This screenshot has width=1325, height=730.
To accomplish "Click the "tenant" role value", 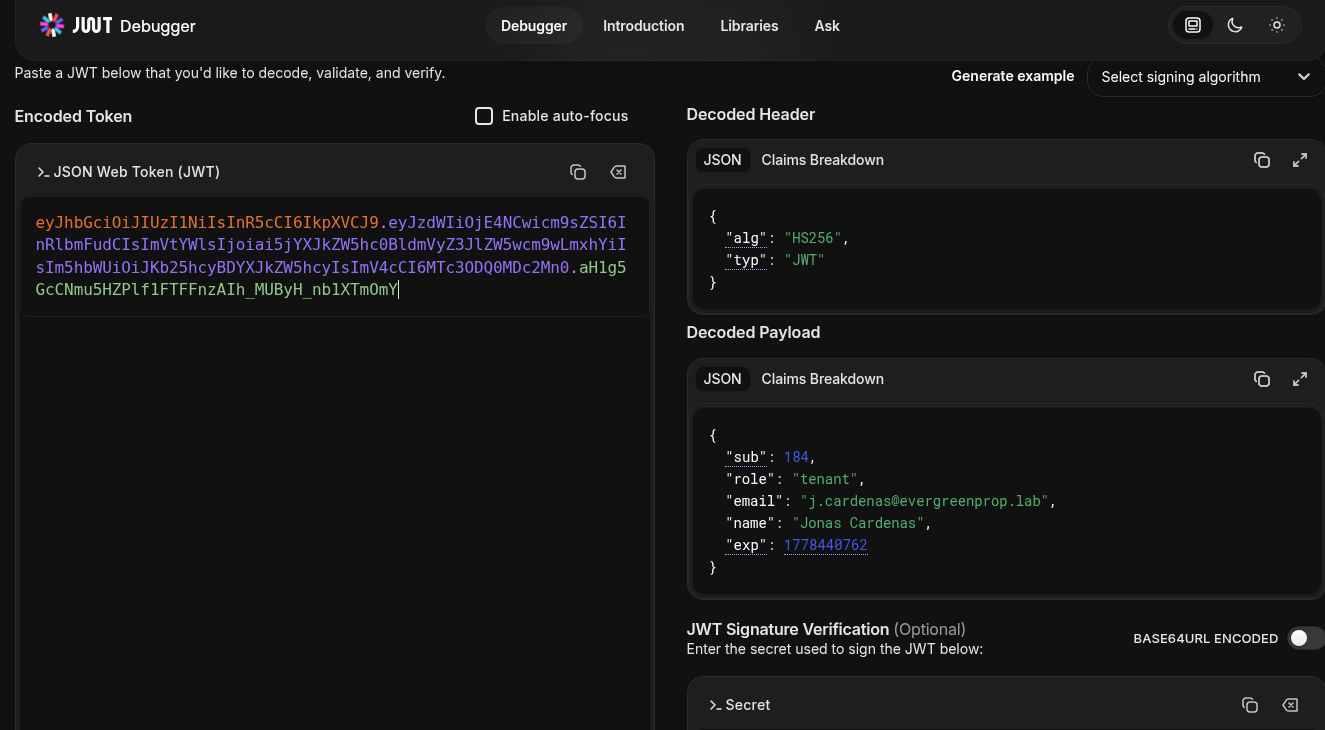I will pyautogui.click(x=825, y=479).
